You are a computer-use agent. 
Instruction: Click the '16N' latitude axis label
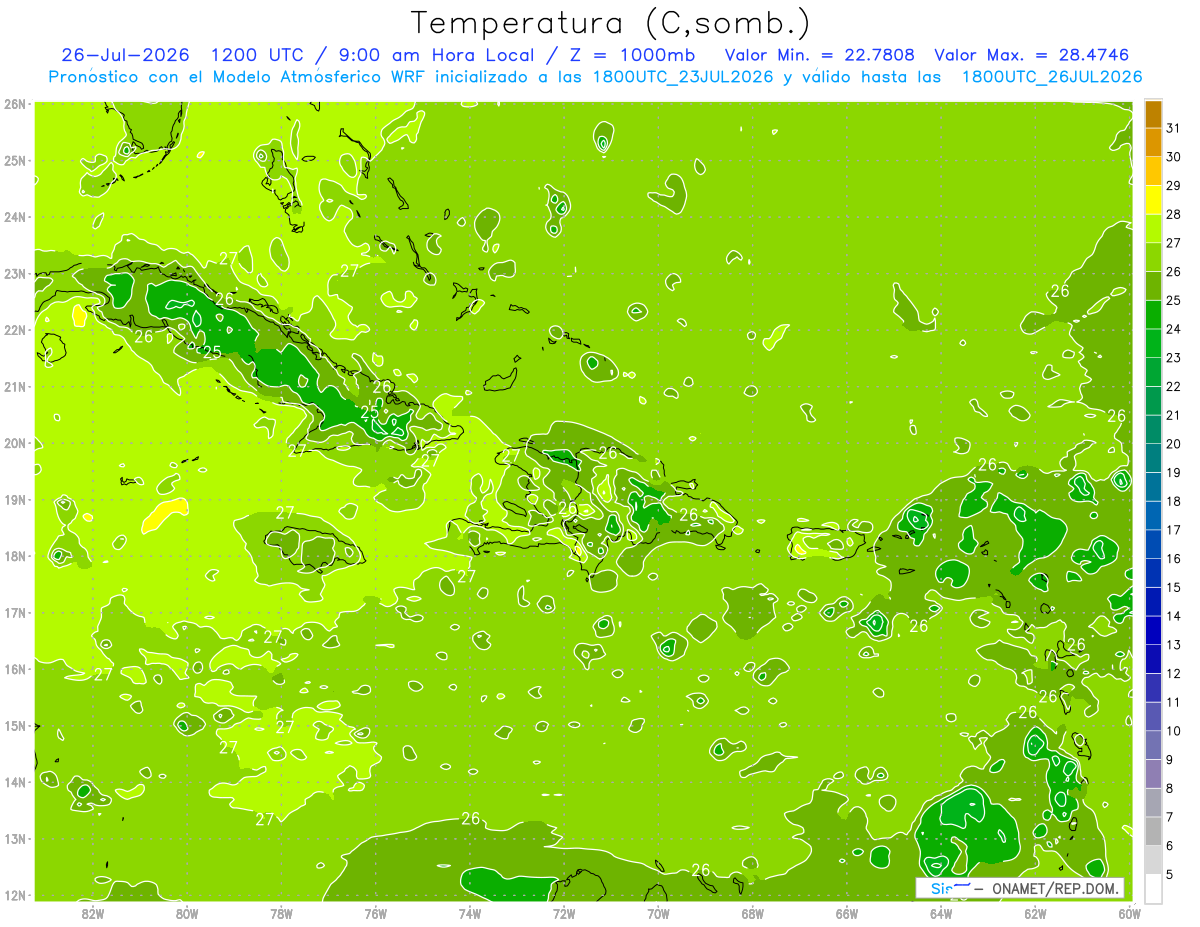coord(14,669)
